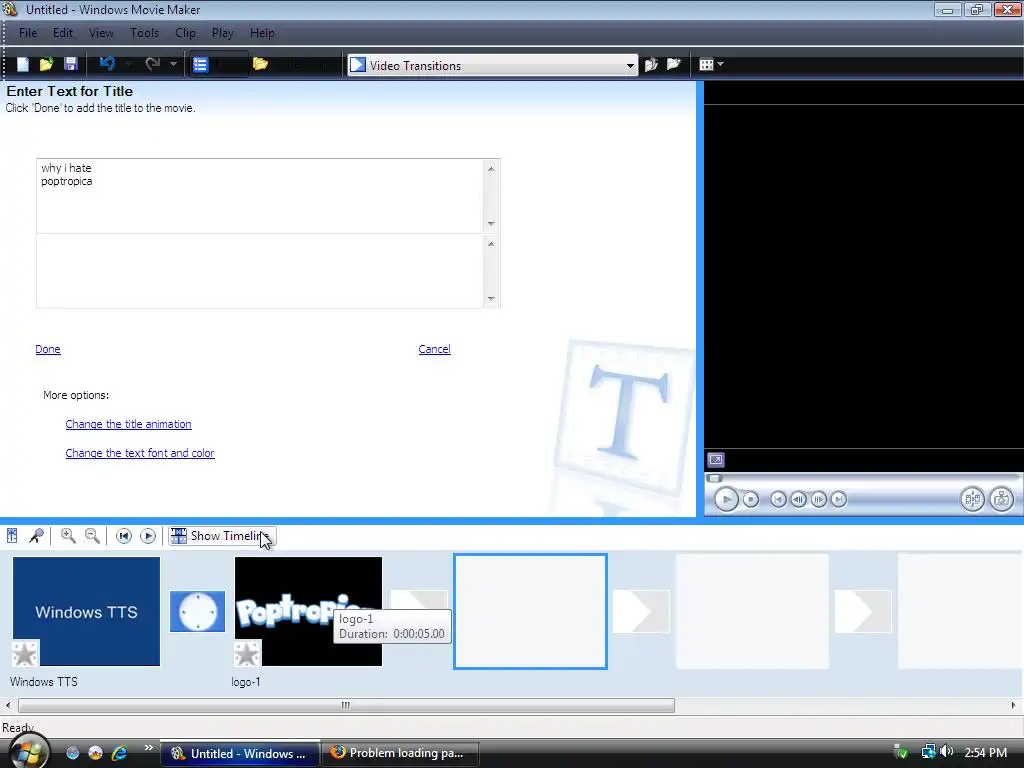Click the Redo arrow icon
The width and height of the screenshot is (1024, 768).
(153, 64)
